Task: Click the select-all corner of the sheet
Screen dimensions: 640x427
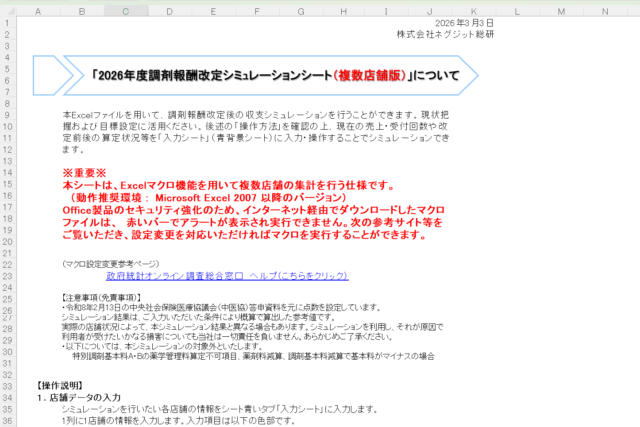Action: (x=7, y=12)
